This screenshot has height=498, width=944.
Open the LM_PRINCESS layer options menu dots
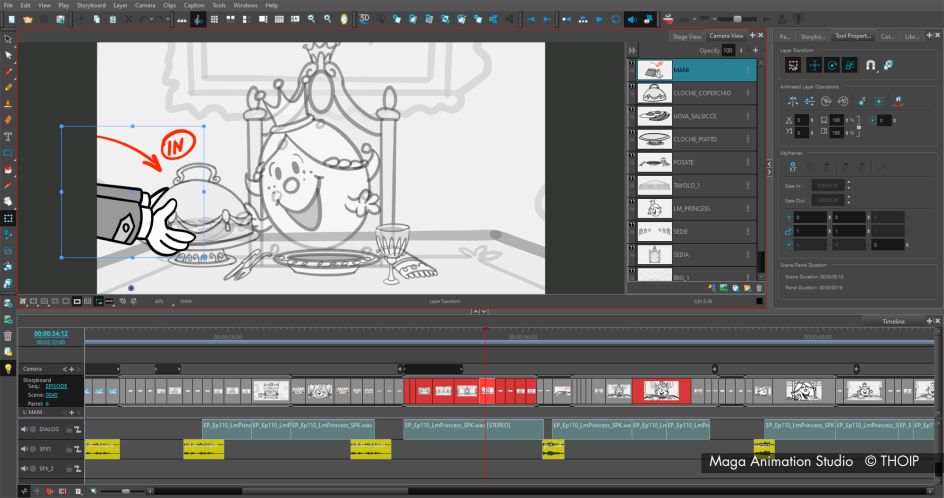point(748,208)
